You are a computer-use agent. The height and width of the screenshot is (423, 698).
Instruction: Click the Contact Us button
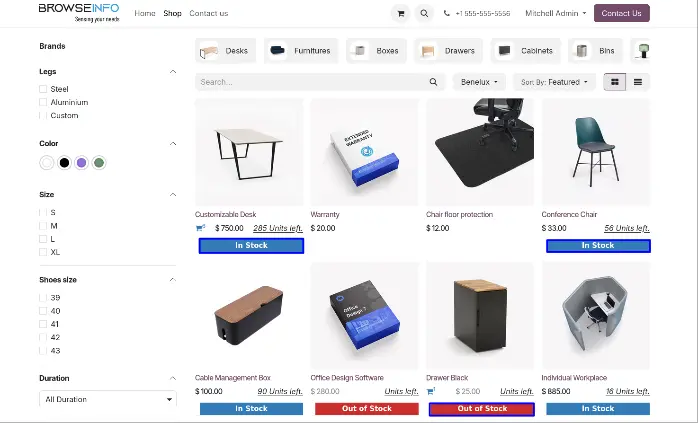click(x=621, y=13)
